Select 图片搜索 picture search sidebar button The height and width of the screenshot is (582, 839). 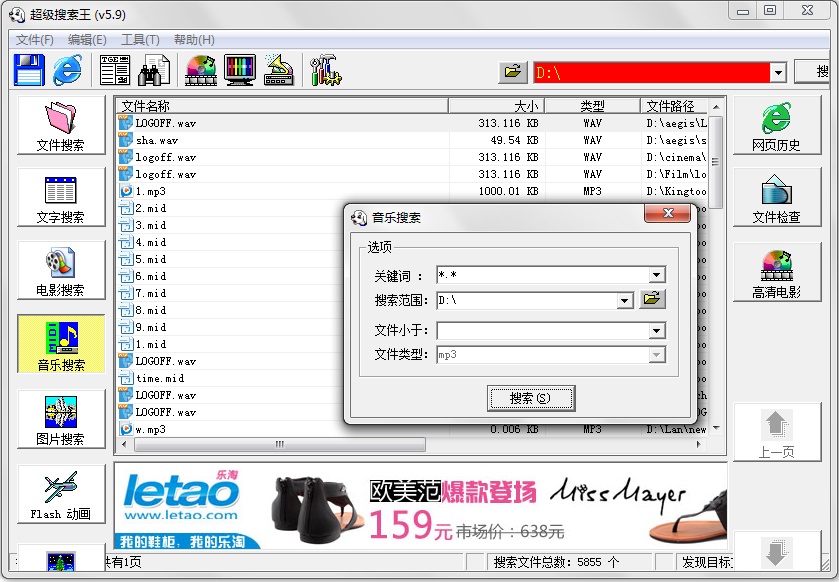[61, 419]
